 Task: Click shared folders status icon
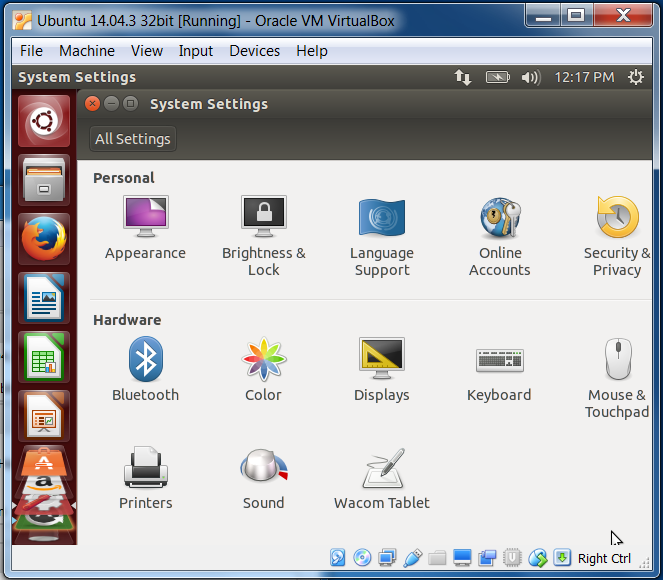[437, 558]
